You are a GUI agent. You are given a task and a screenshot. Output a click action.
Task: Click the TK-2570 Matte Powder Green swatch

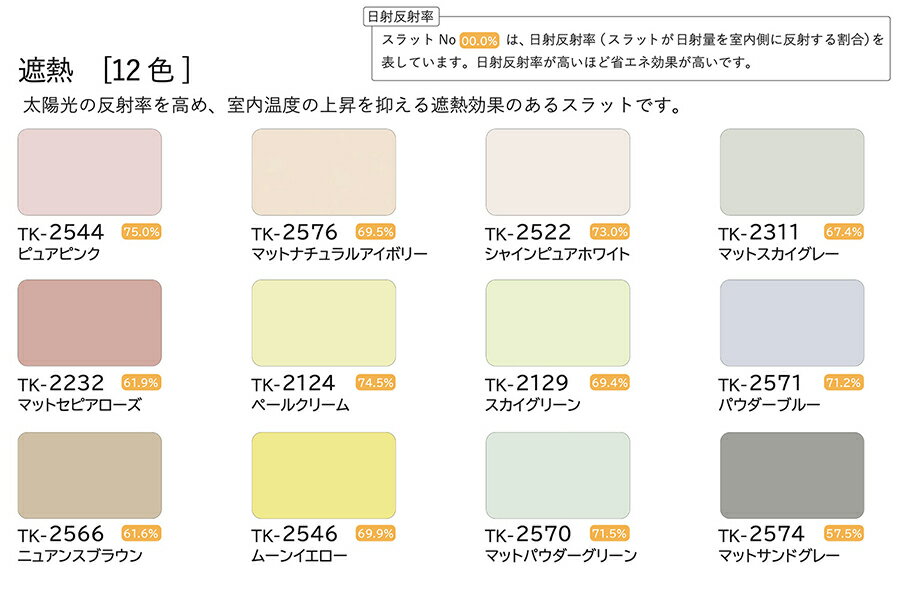(557, 475)
